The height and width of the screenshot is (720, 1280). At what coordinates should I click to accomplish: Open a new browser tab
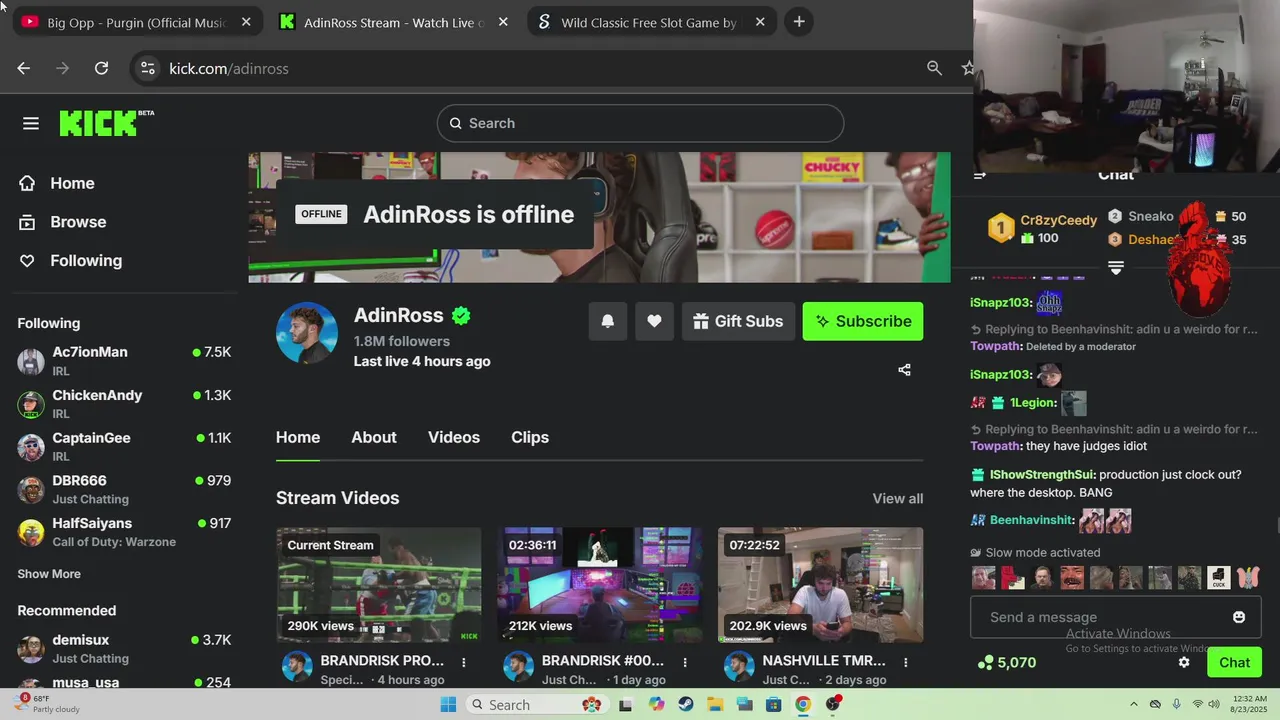click(798, 21)
